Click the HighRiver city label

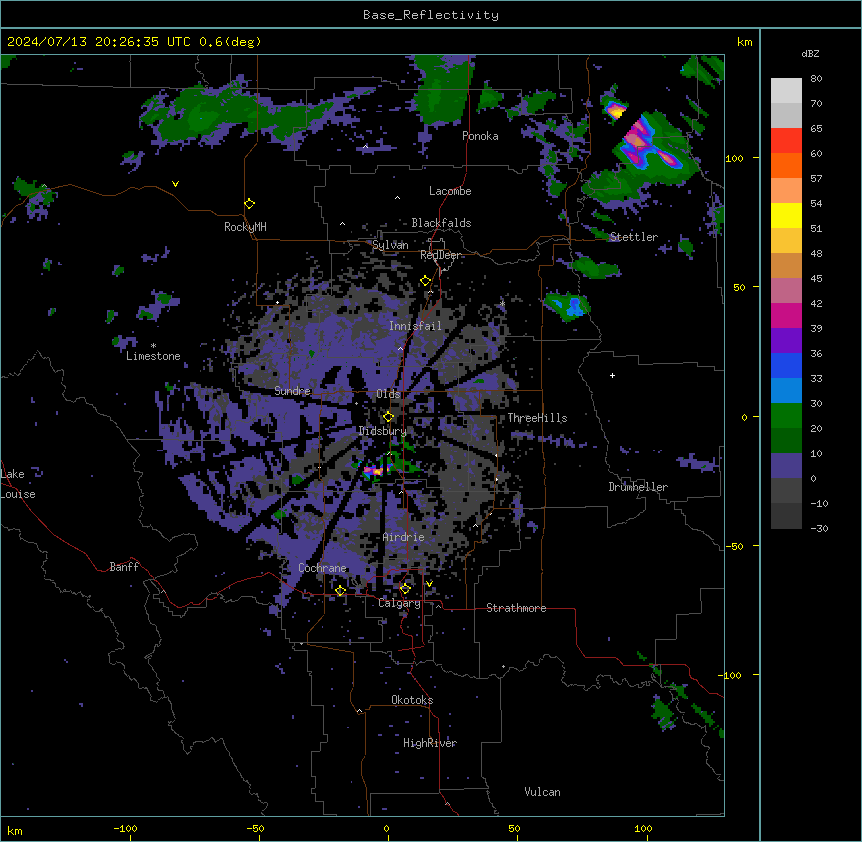click(x=430, y=743)
